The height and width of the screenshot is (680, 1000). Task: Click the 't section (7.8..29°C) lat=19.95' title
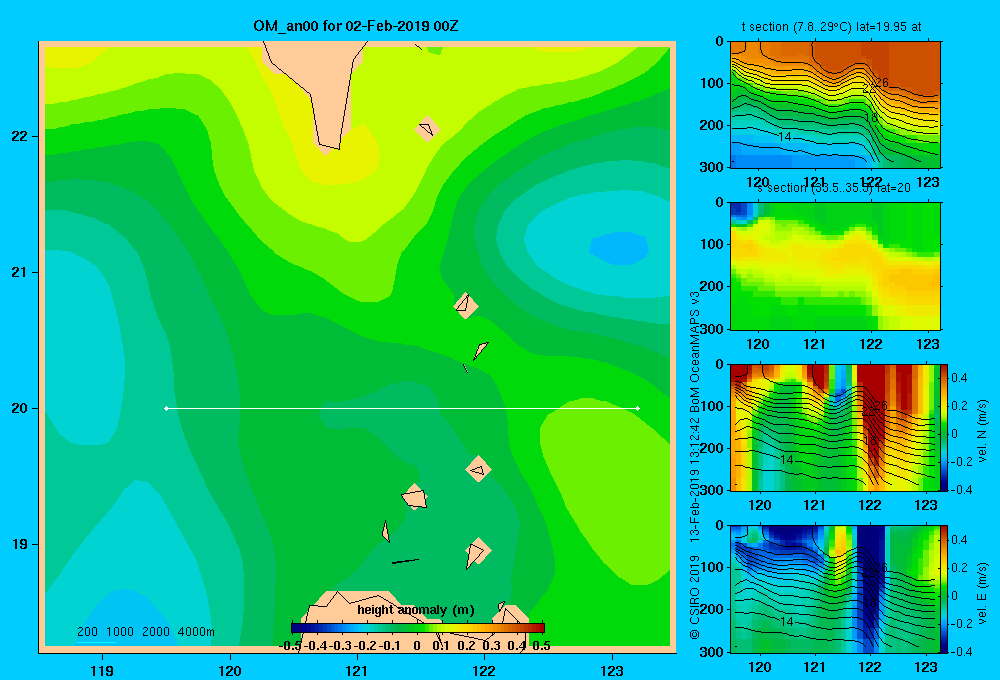tap(831, 27)
